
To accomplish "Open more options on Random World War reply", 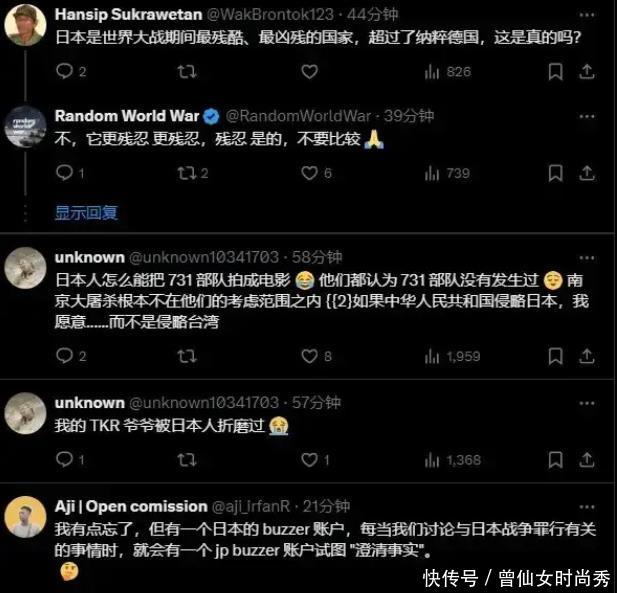I will (587, 116).
